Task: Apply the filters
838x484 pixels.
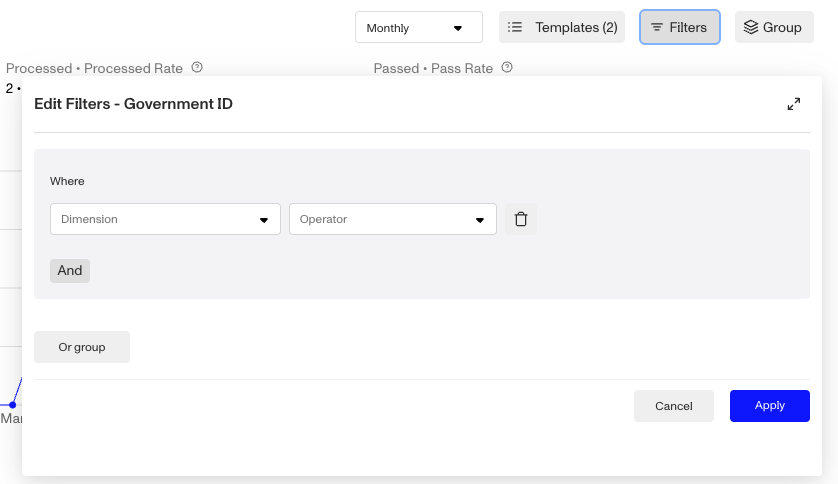Action: pos(769,406)
